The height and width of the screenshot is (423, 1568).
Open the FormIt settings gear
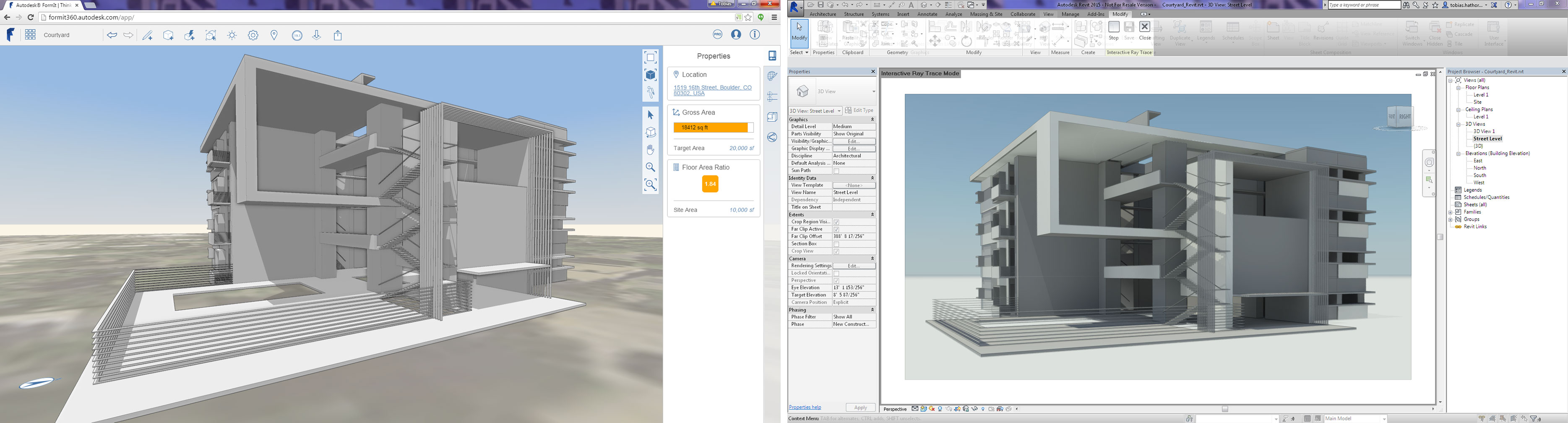click(253, 35)
